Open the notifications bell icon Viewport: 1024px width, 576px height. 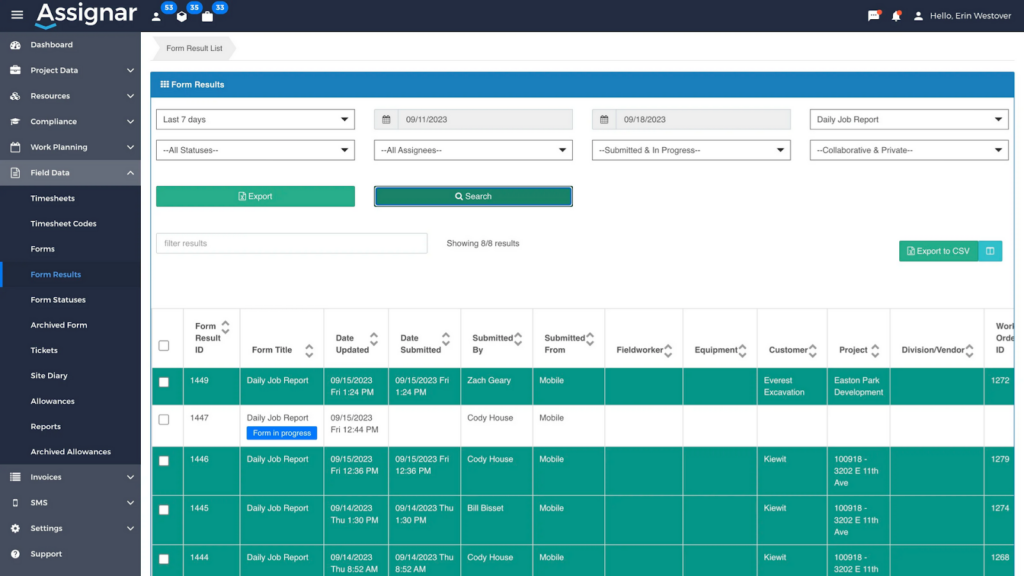(895, 14)
